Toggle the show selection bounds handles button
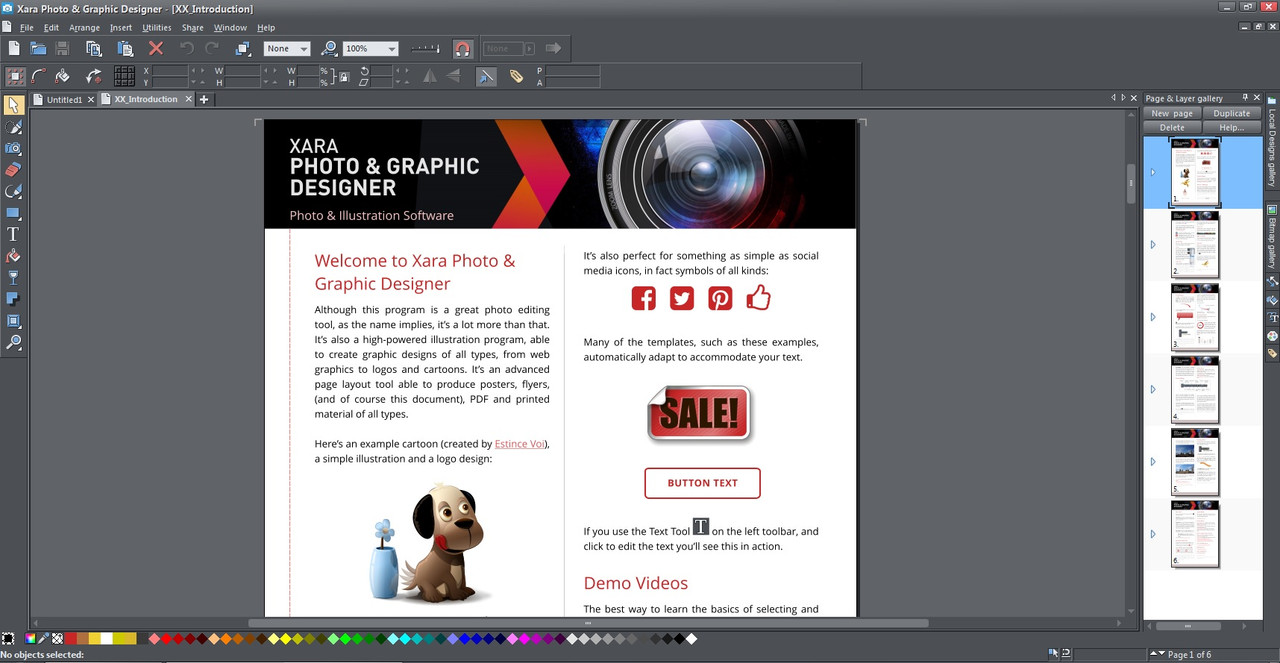The height and width of the screenshot is (663, 1280). (x=15, y=76)
